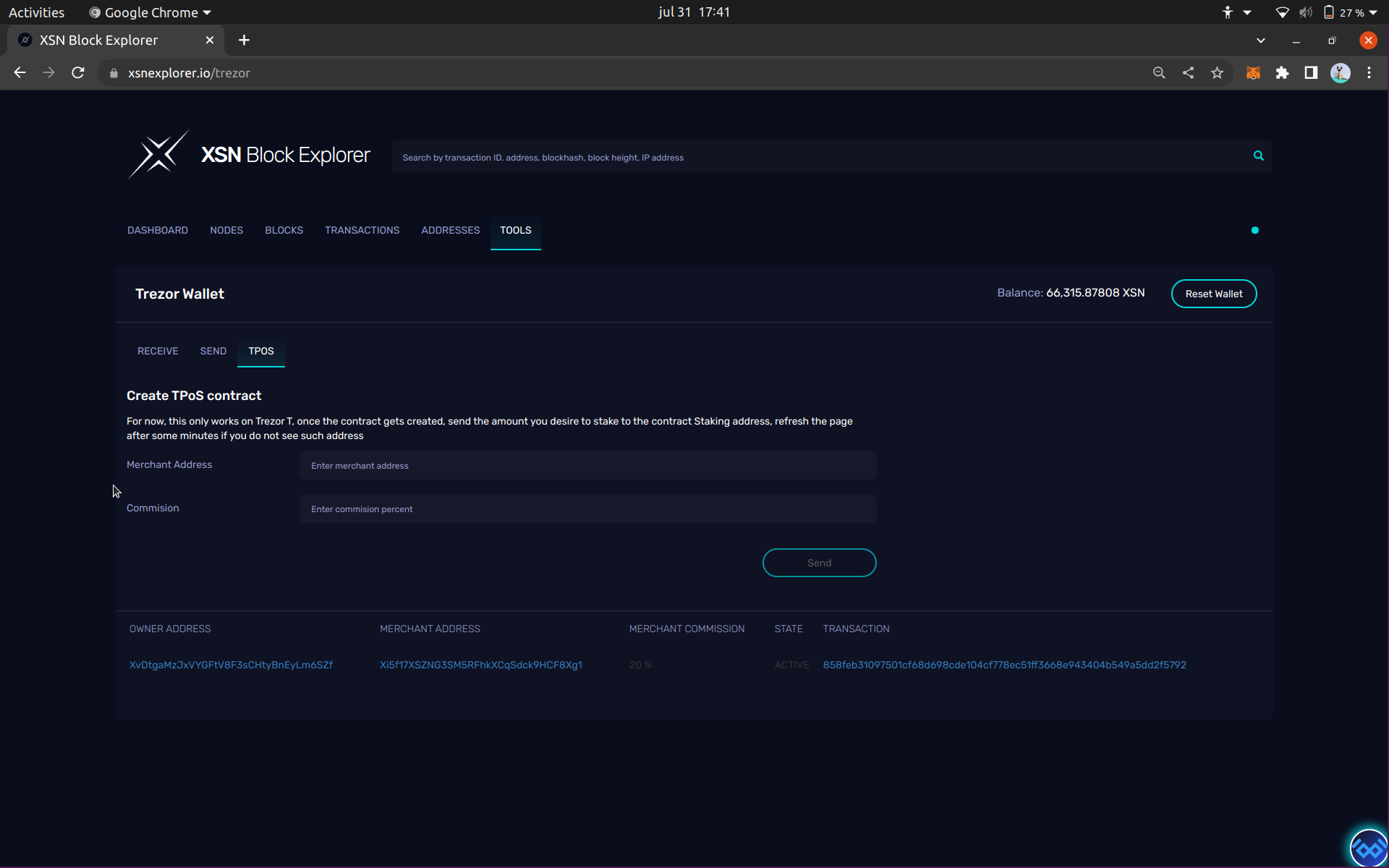Click the Wi-Fi icon in system tray
1389x868 pixels.
1282,12
